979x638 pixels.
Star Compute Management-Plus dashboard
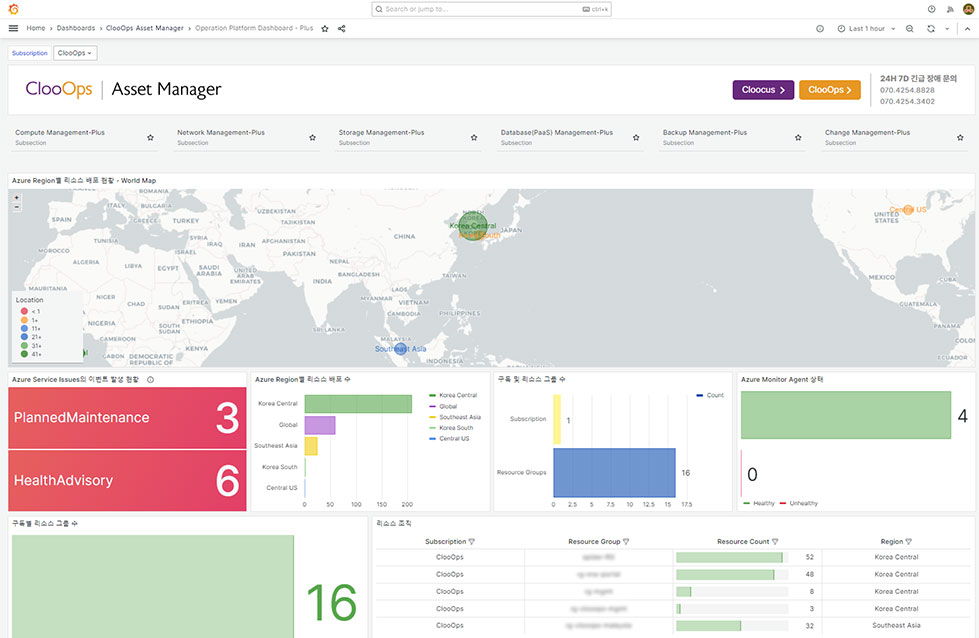[150, 137]
